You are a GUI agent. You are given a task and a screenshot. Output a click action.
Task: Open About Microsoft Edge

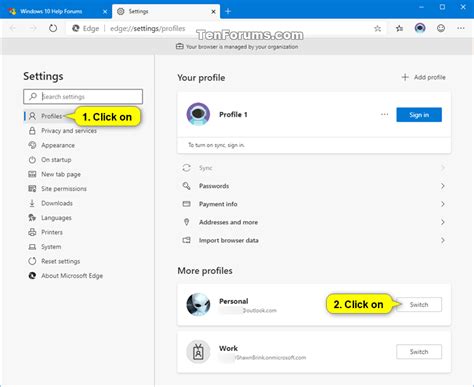(x=72, y=276)
